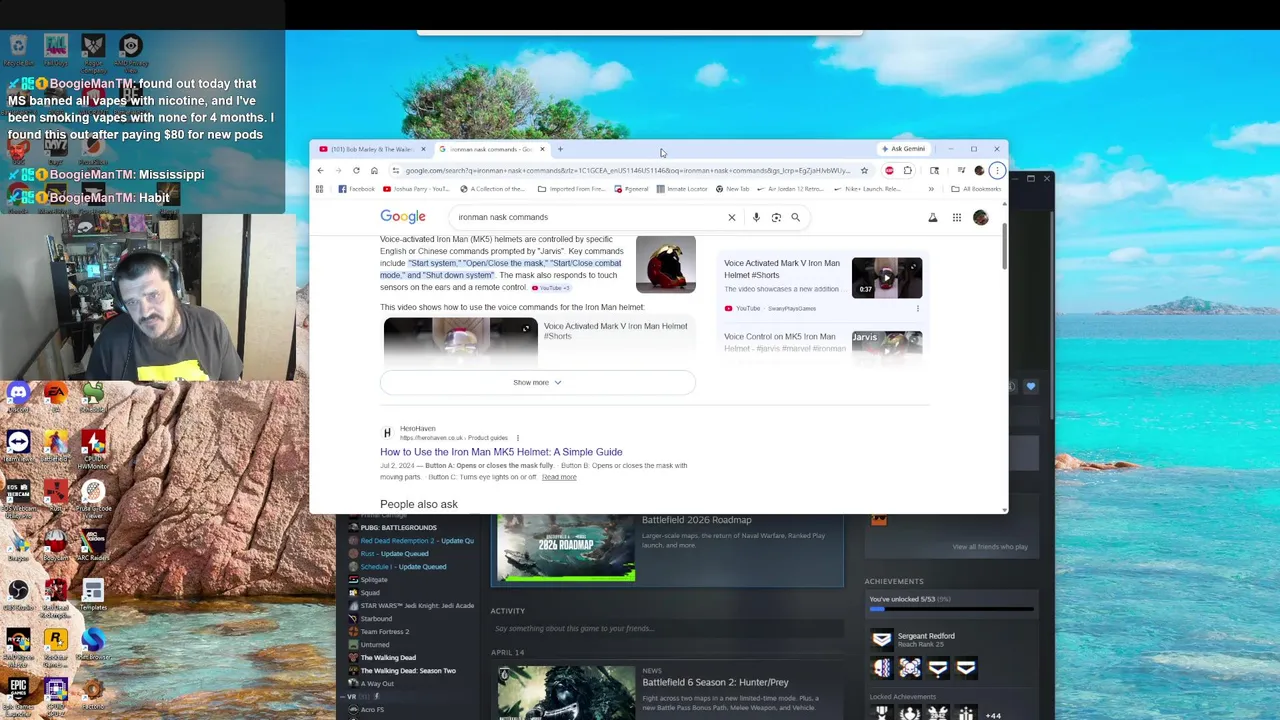1280x720 pixels.
Task: Bookmark this page with star icon
Action: 864,171
